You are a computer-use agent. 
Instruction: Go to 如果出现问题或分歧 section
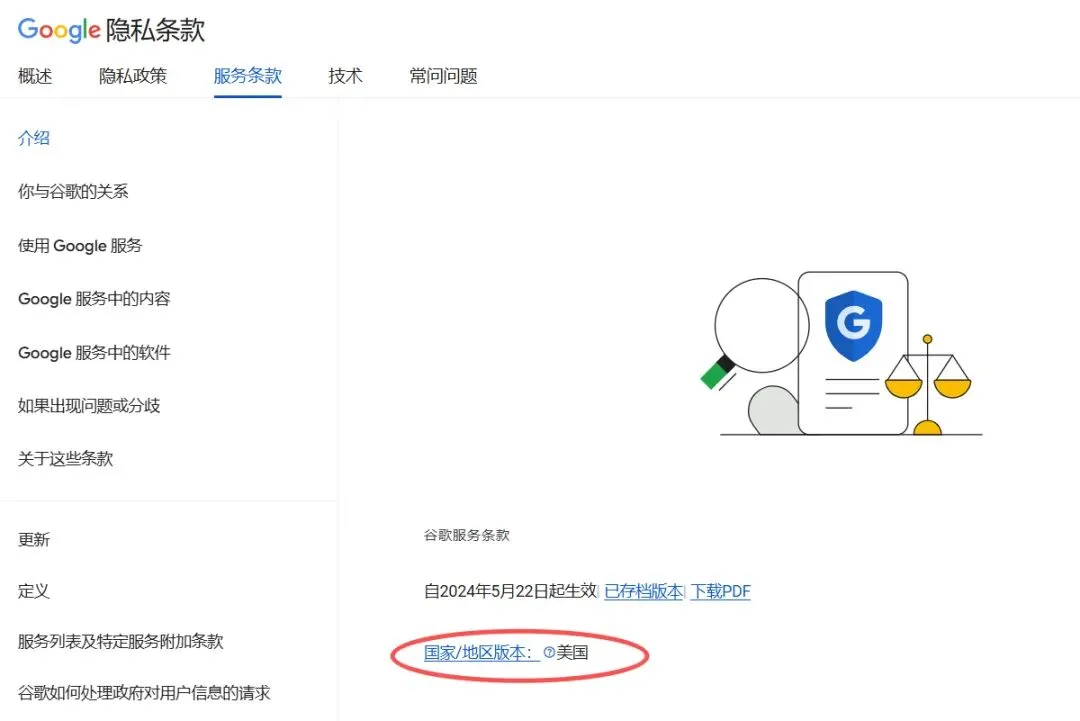[89, 406]
